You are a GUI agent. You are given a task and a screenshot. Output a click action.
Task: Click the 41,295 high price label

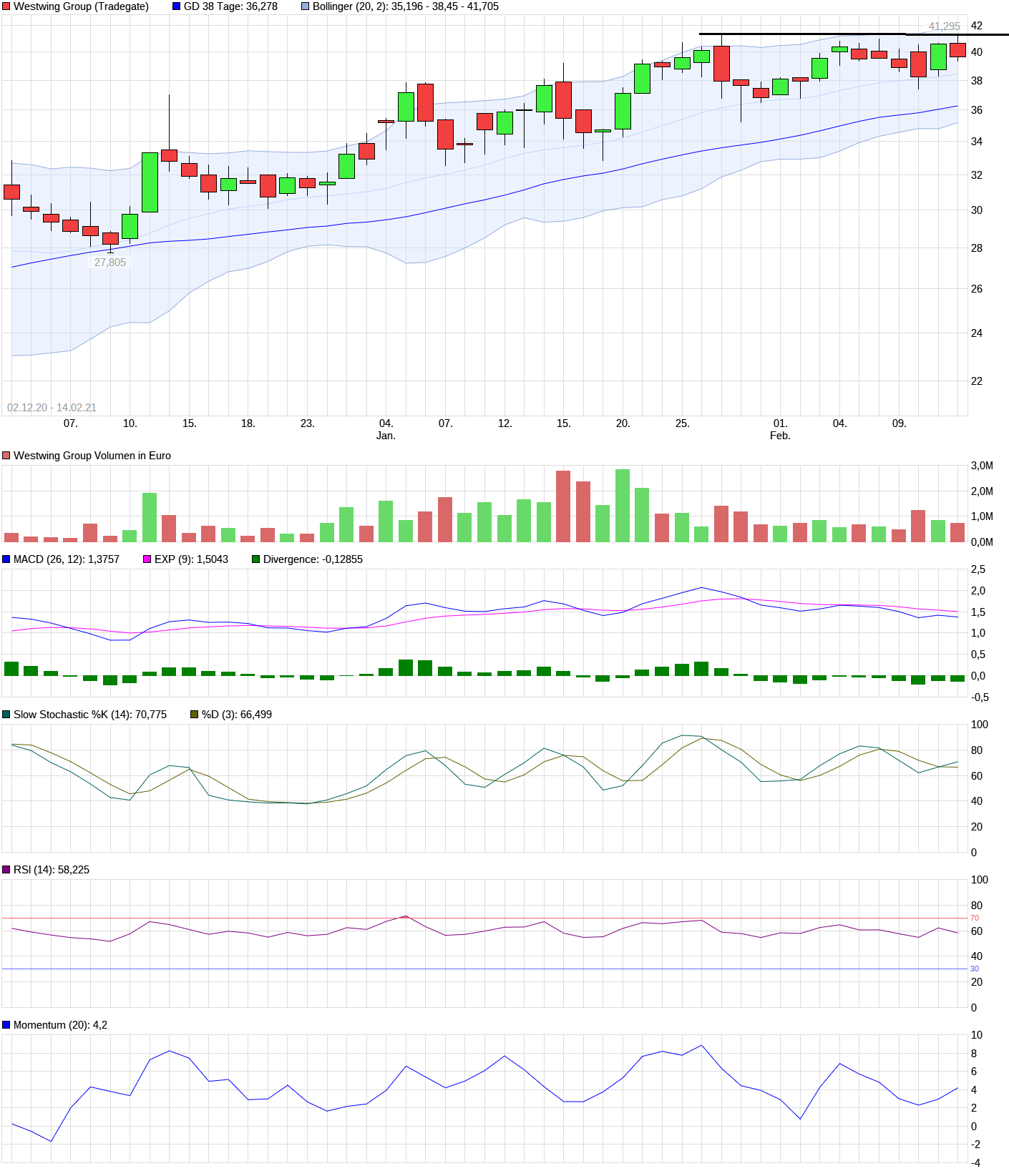point(944,26)
